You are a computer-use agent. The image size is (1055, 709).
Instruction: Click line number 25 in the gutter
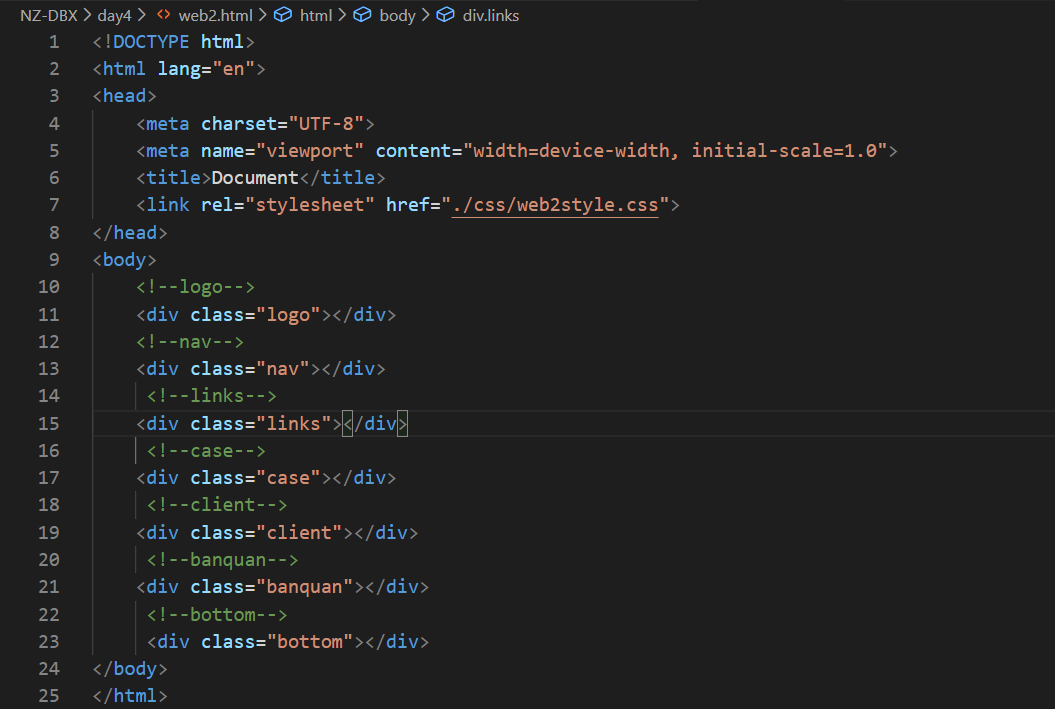[x=48, y=696]
